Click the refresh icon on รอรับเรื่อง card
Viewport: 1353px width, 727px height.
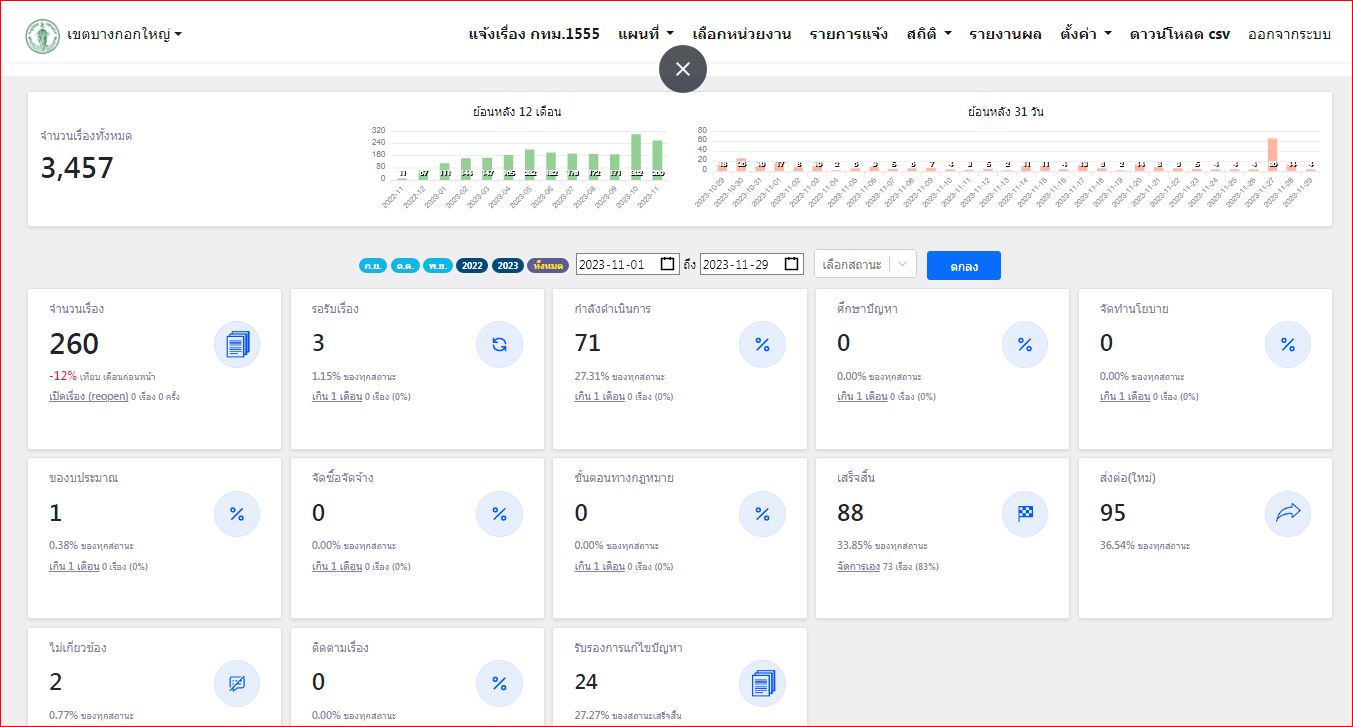(x=499, y=345)
